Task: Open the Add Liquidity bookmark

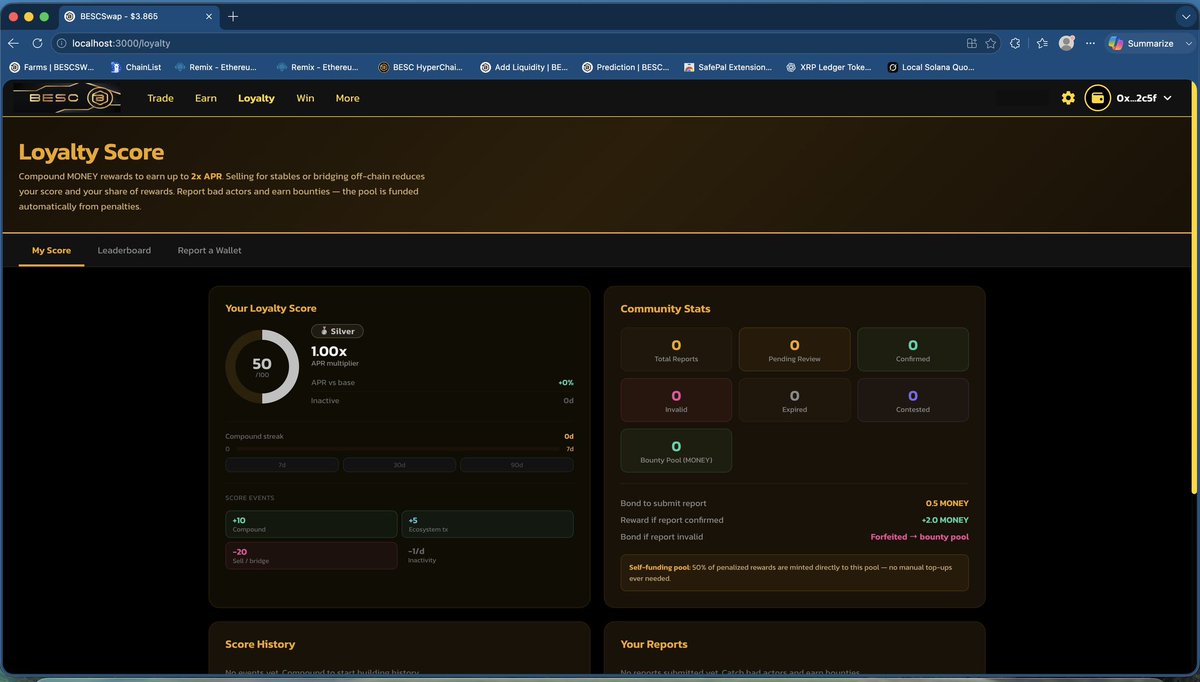Action: [x=523, y=67]
